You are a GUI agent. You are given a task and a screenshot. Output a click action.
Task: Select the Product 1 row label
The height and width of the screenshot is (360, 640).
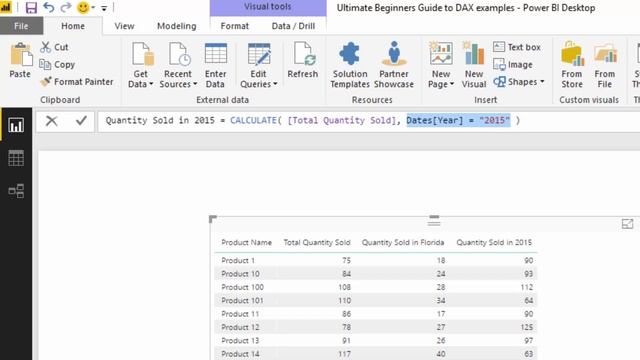(x=238, y=260)
